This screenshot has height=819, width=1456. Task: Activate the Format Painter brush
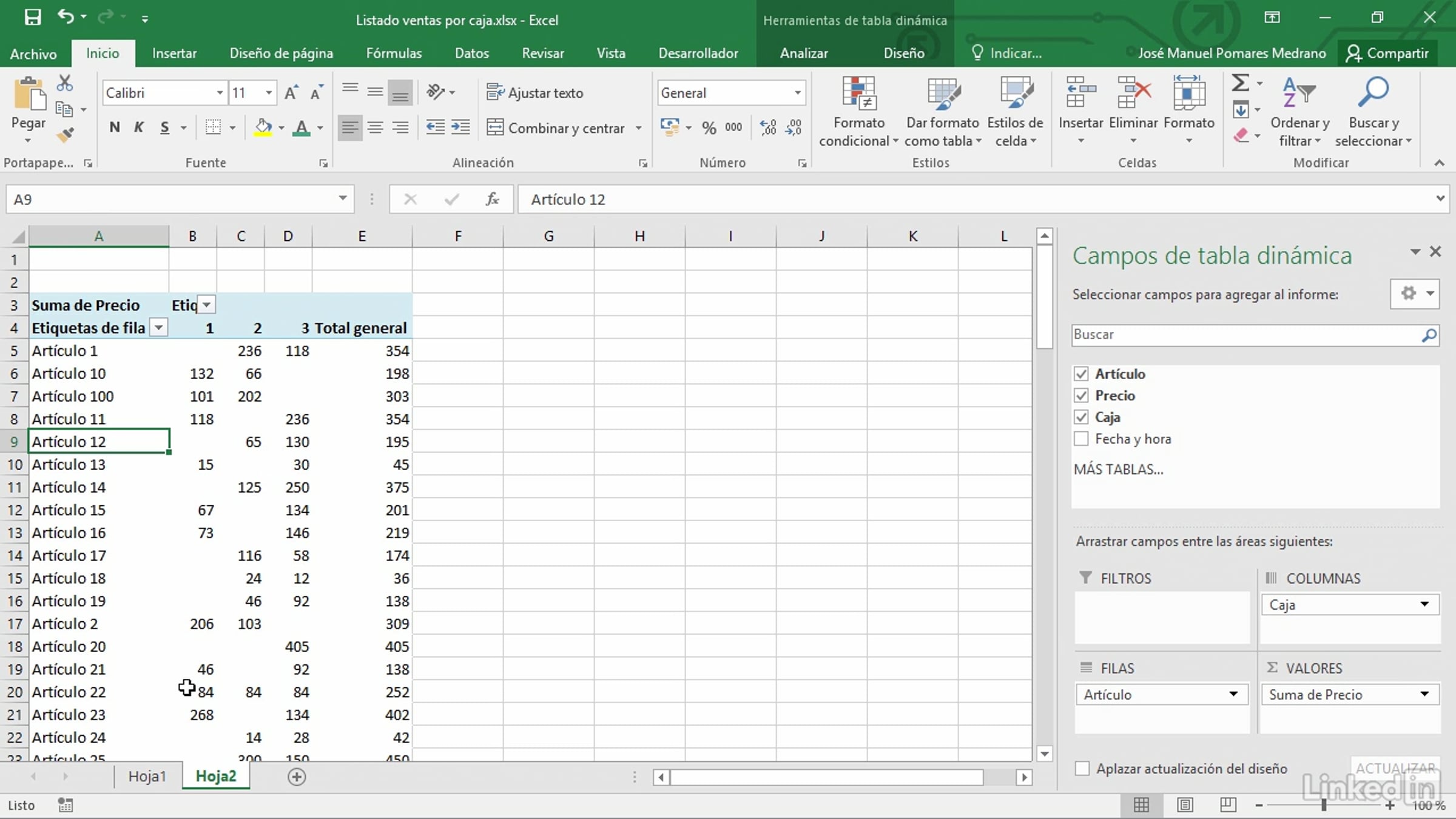click(65, 134)
